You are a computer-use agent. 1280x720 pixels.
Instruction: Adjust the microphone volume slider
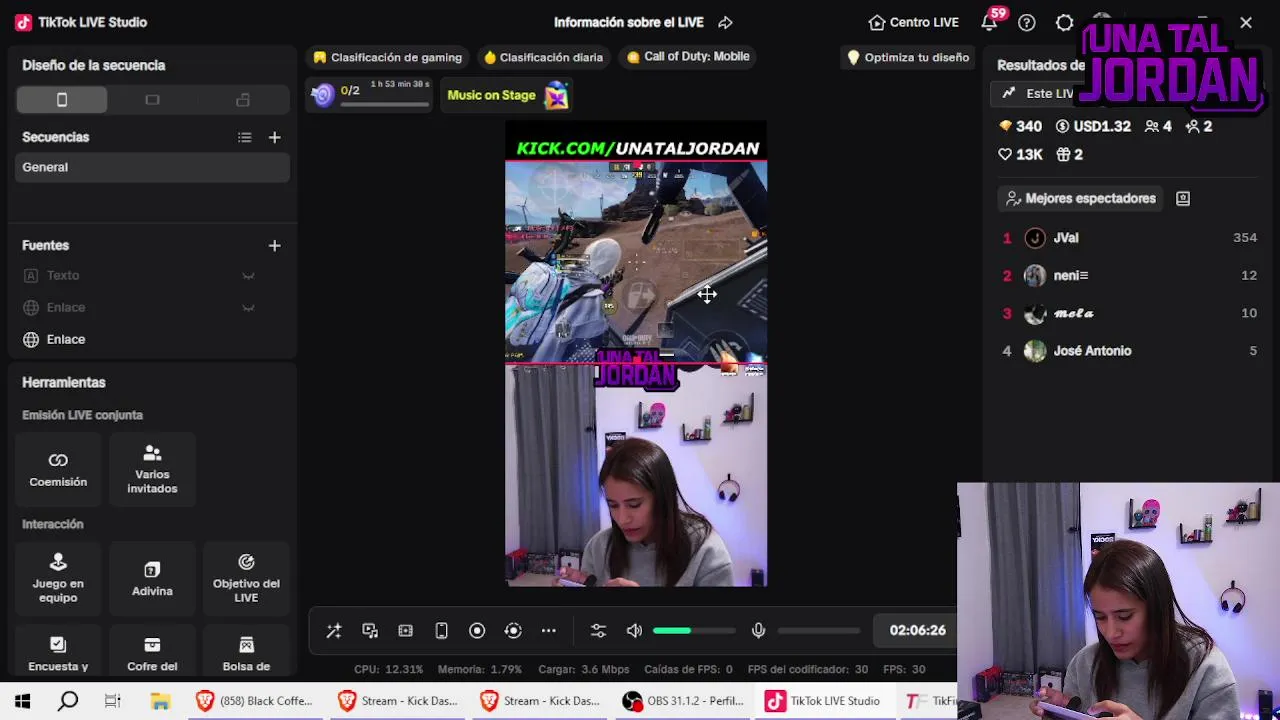819,630
